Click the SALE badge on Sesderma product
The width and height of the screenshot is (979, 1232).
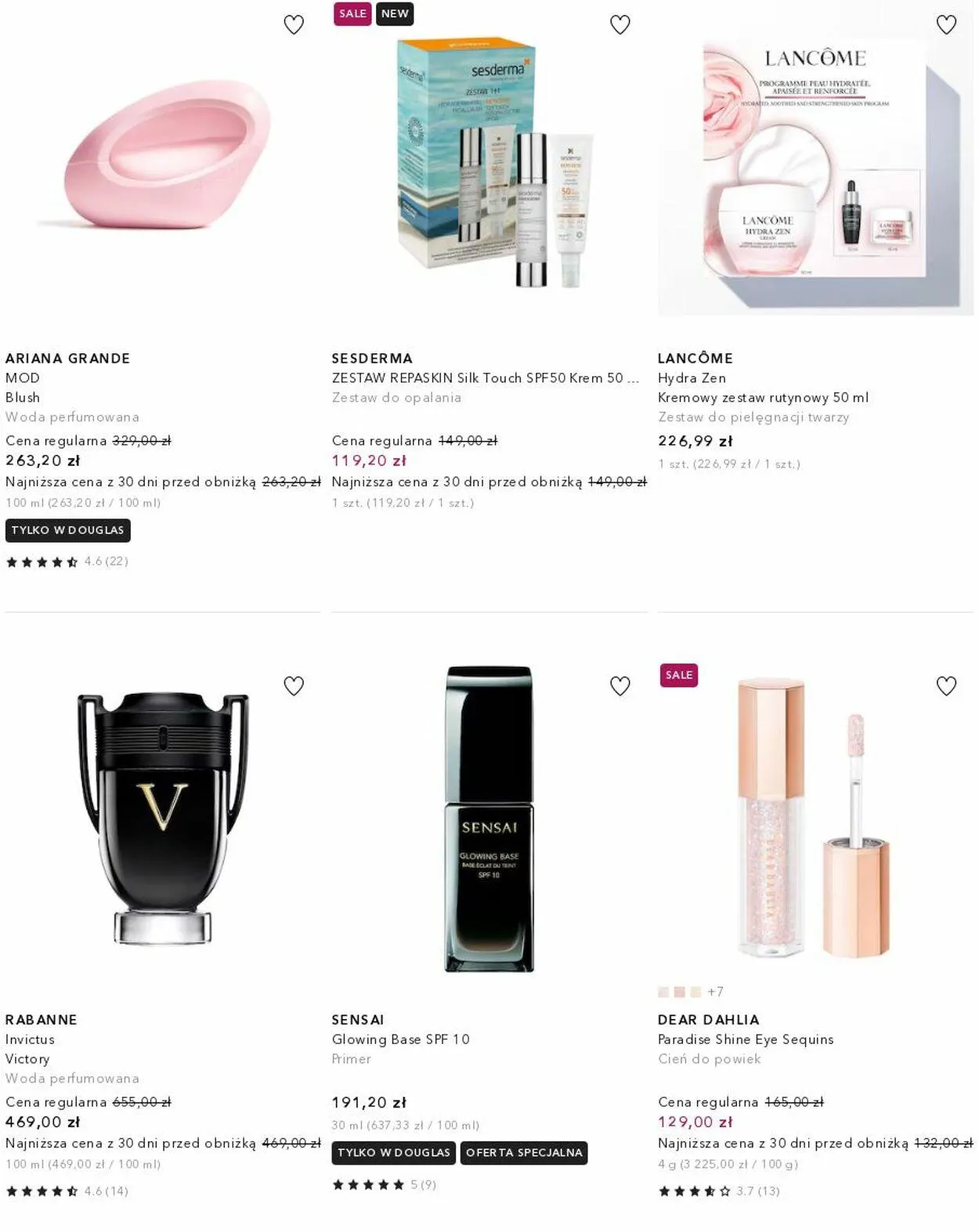click(x=352, y=14)
